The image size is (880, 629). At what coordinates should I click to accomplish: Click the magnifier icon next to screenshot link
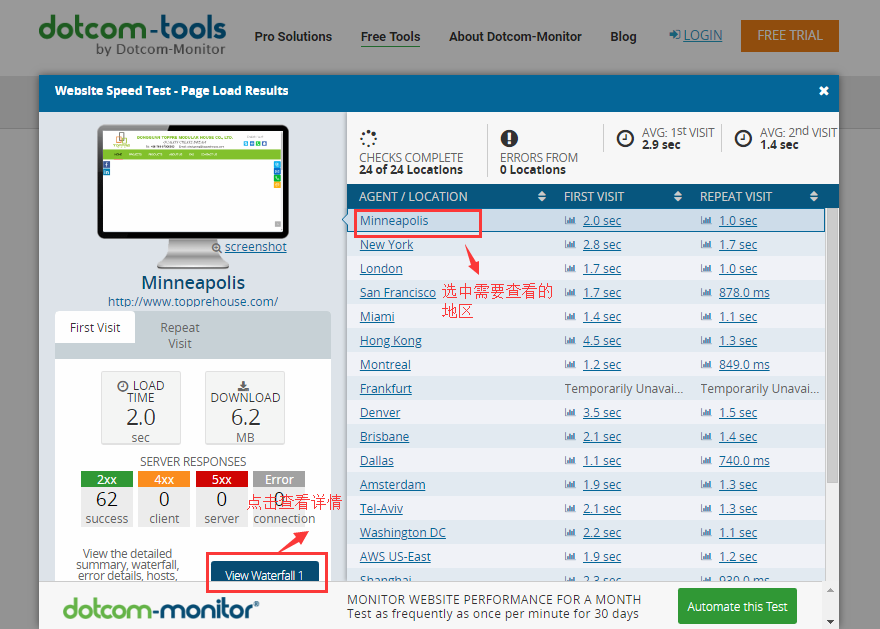tap(217, 247)
